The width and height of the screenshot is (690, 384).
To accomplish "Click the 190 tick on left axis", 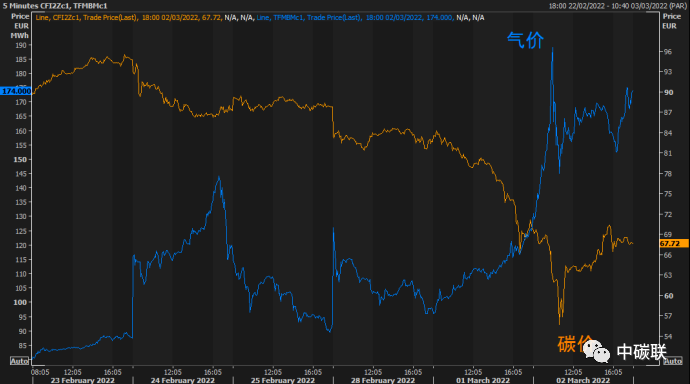I will point(20,45).
